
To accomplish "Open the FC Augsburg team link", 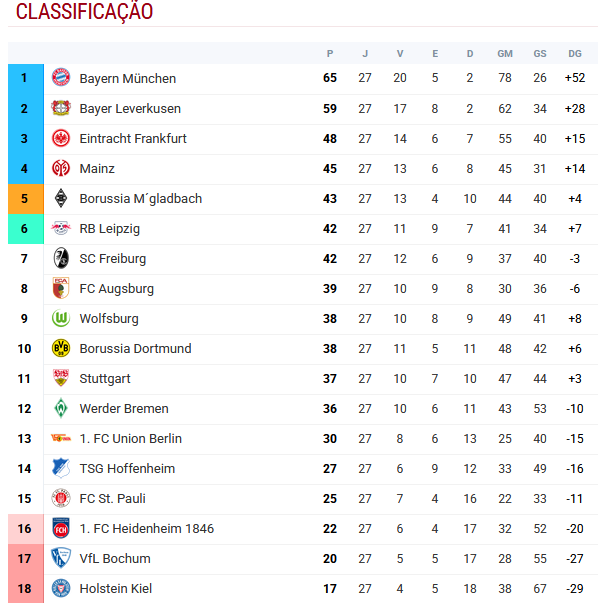I will (117, 289).
